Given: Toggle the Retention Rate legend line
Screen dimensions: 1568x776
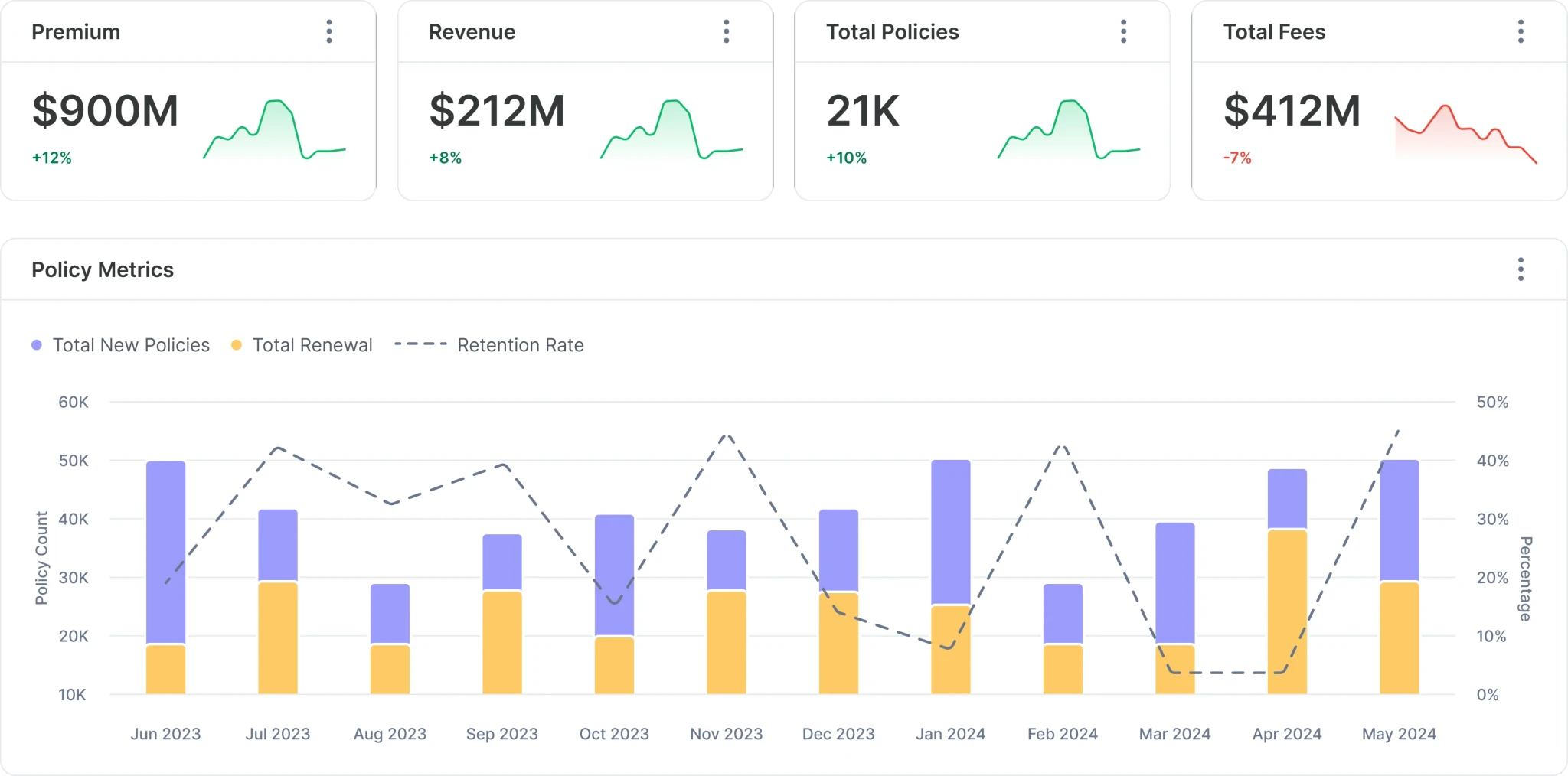Looking at the screenshot, I should (x=489, y=345).
